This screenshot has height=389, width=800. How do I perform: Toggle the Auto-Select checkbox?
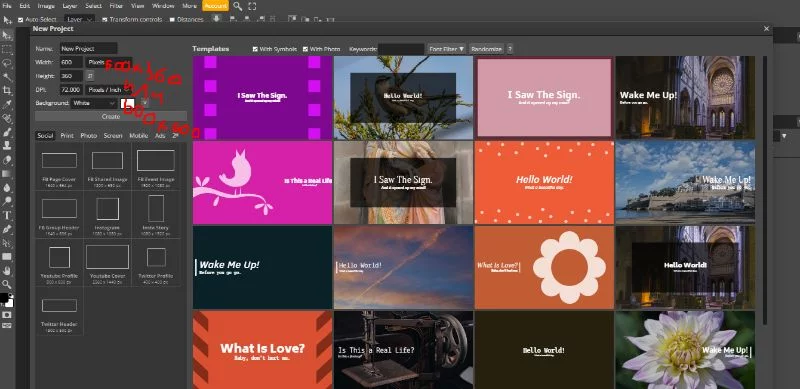[20, 19]
